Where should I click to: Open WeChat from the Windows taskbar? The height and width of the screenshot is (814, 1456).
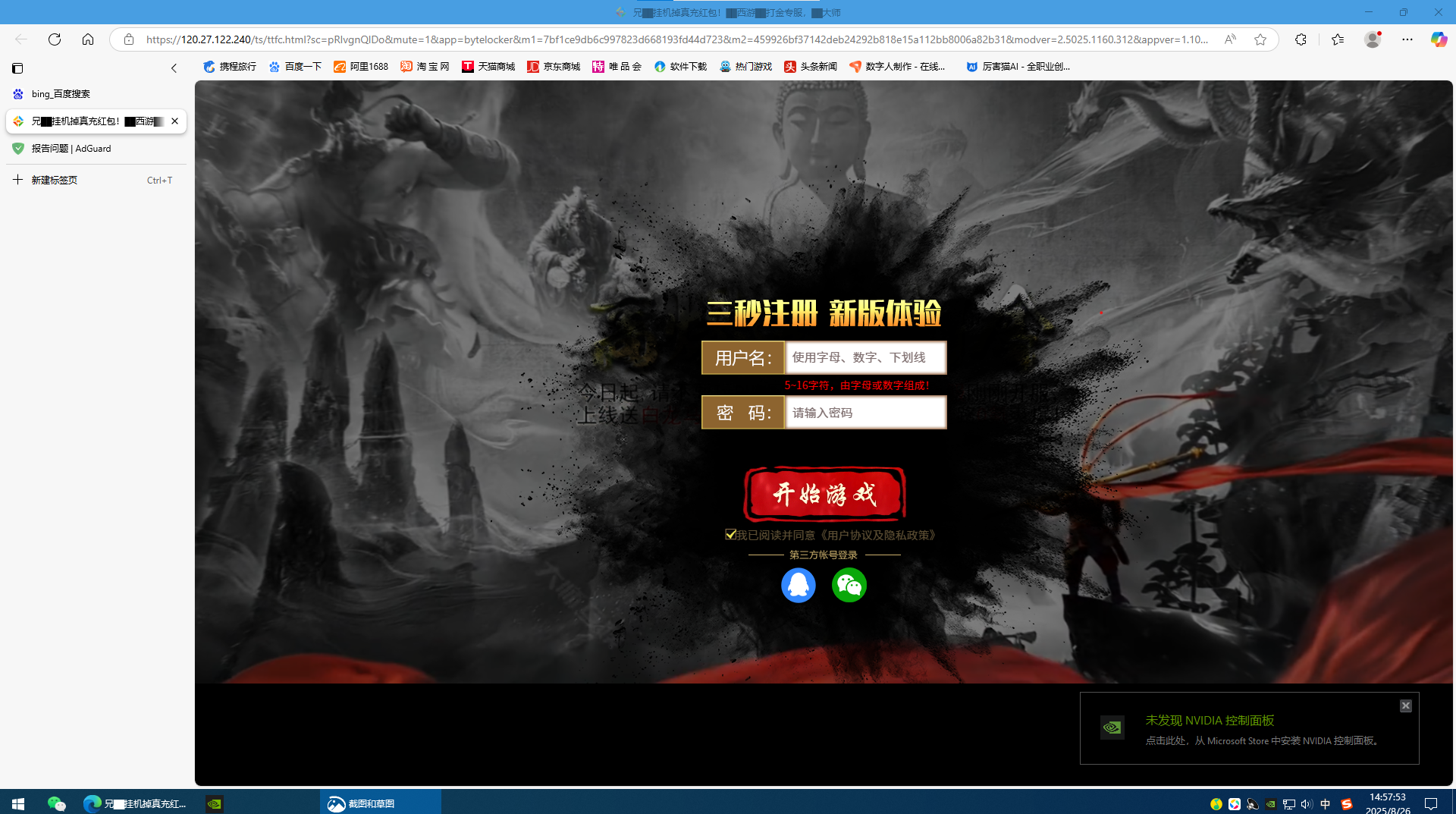coord(56,803)
